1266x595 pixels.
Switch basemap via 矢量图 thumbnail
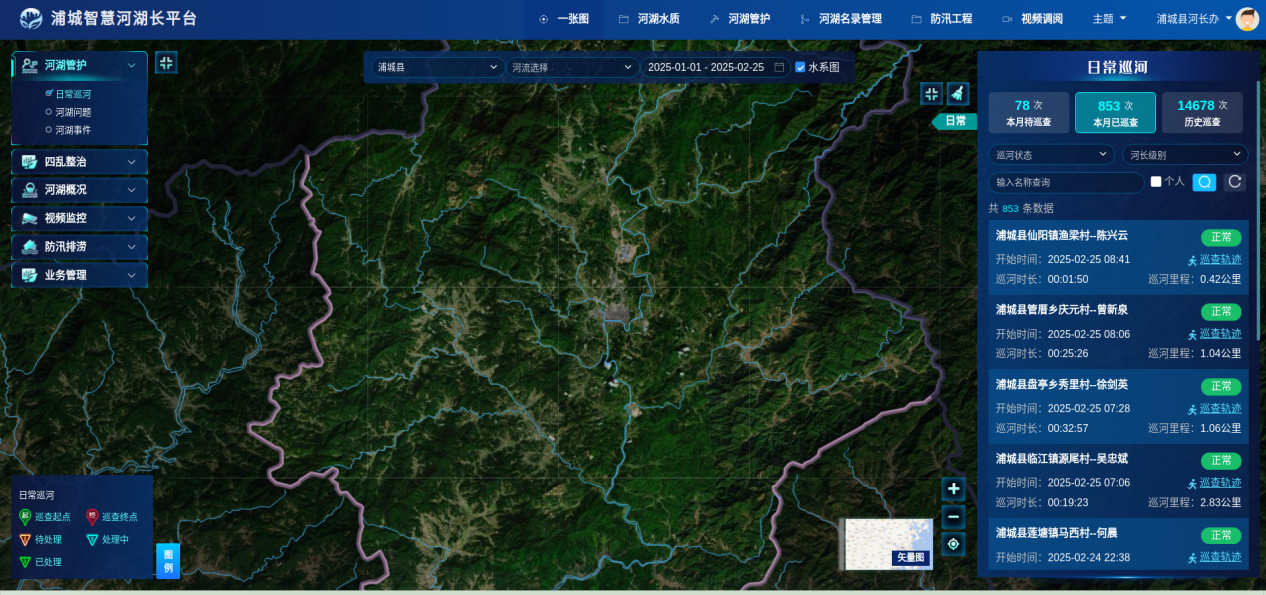click(x=888, y=544)
